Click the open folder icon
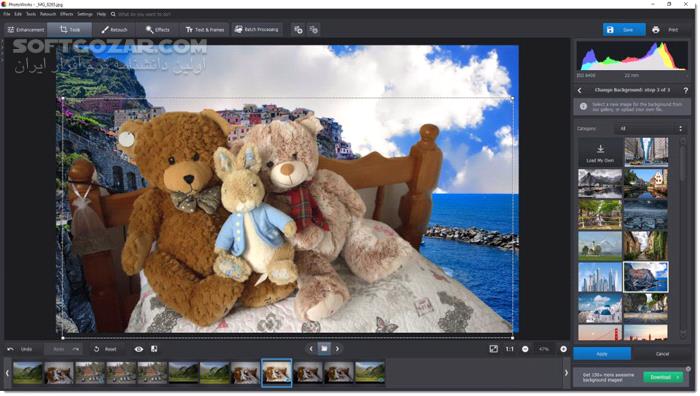Viewport: 700px width, 396px height. pos(324,349)
